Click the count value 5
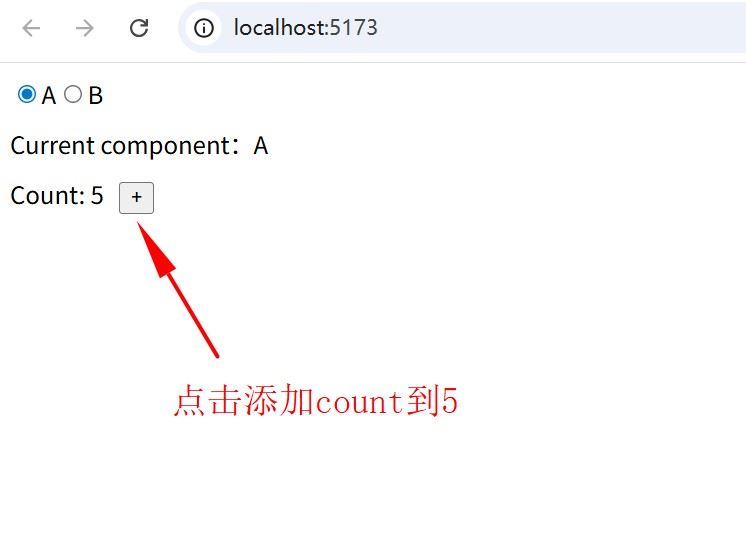This screenshot has height=550, width=746. [x=97, y=196]
